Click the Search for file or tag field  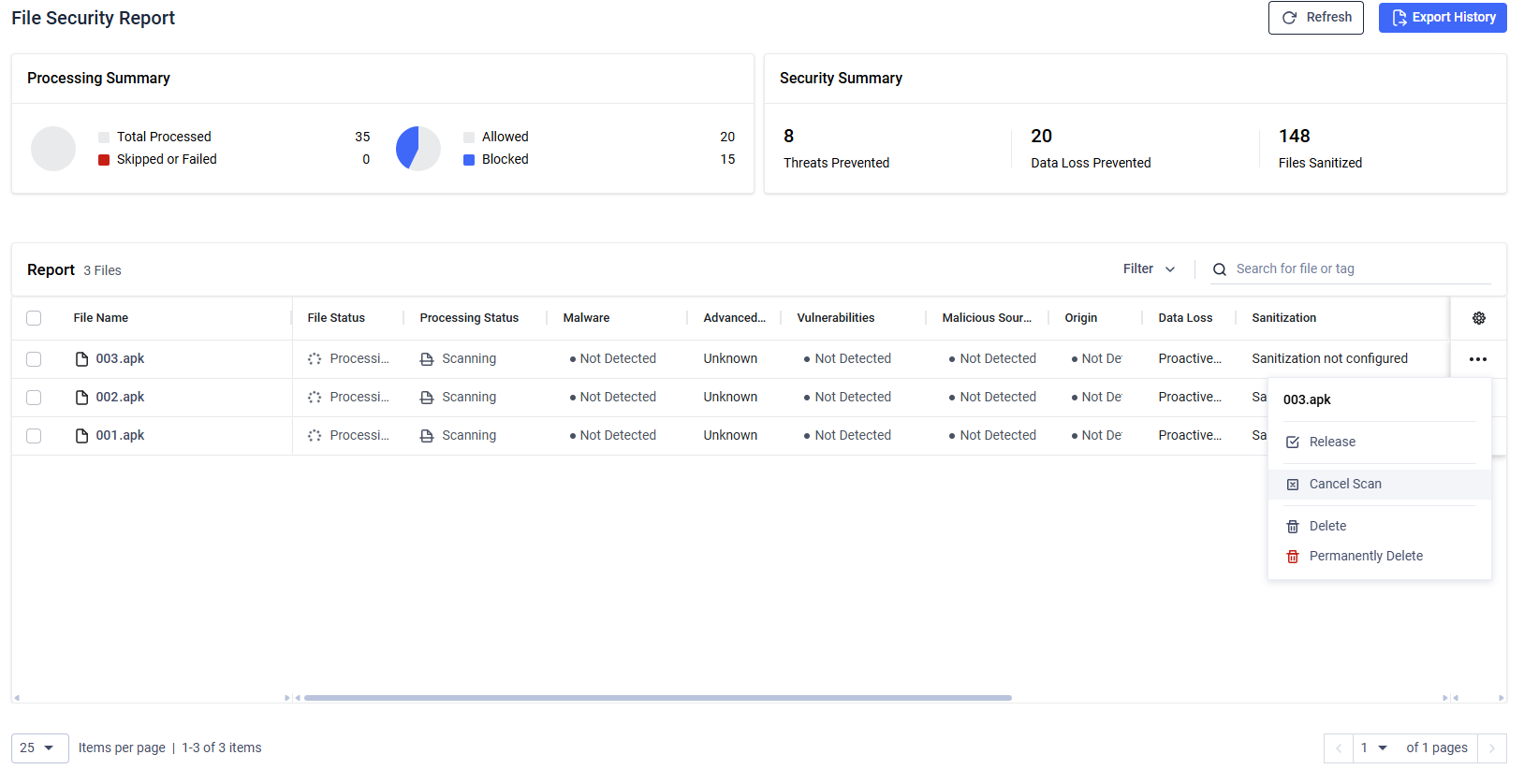[1357, 269]
